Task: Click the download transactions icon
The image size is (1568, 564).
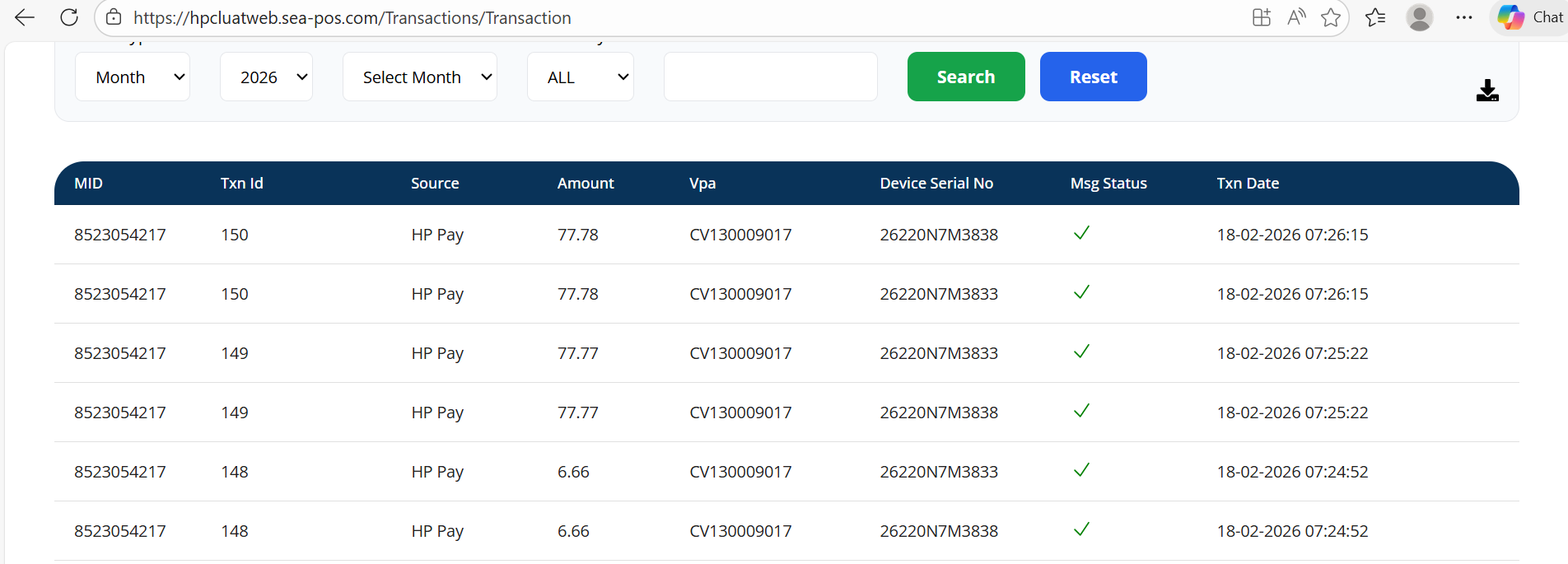Action: pos(1486,91)
